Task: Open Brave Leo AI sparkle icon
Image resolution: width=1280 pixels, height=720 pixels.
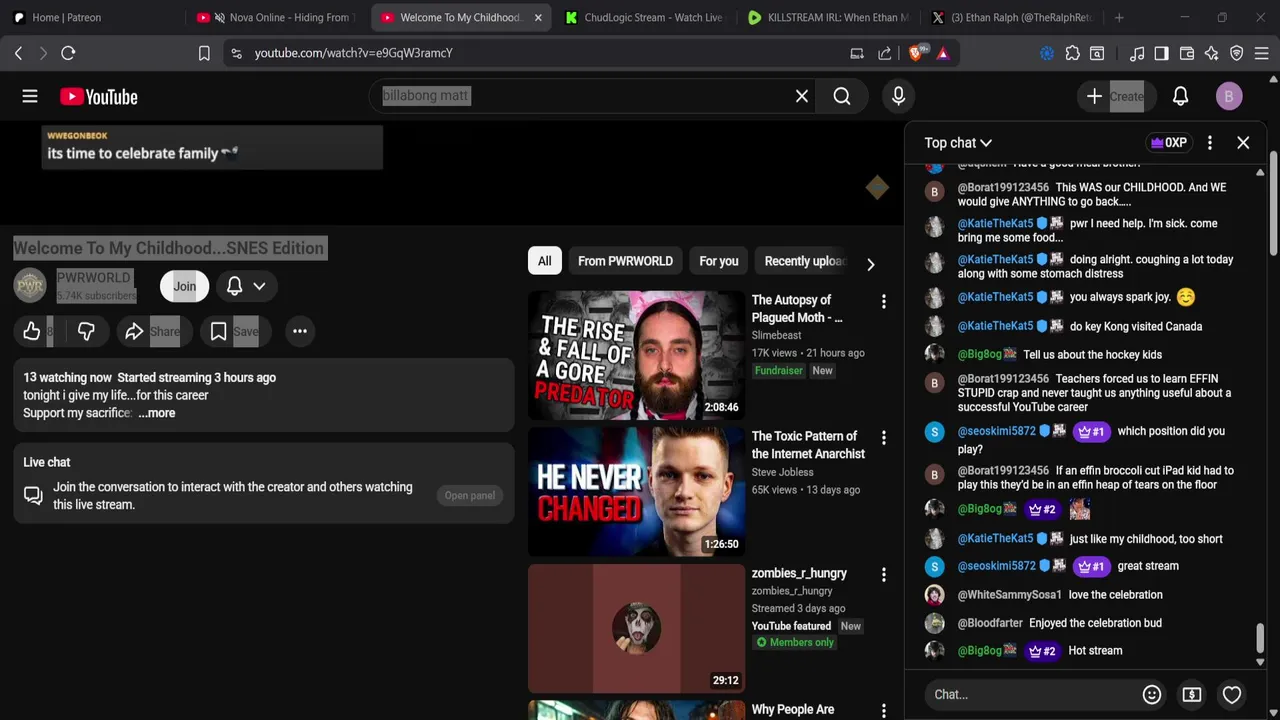Action: click(1211, 53)
